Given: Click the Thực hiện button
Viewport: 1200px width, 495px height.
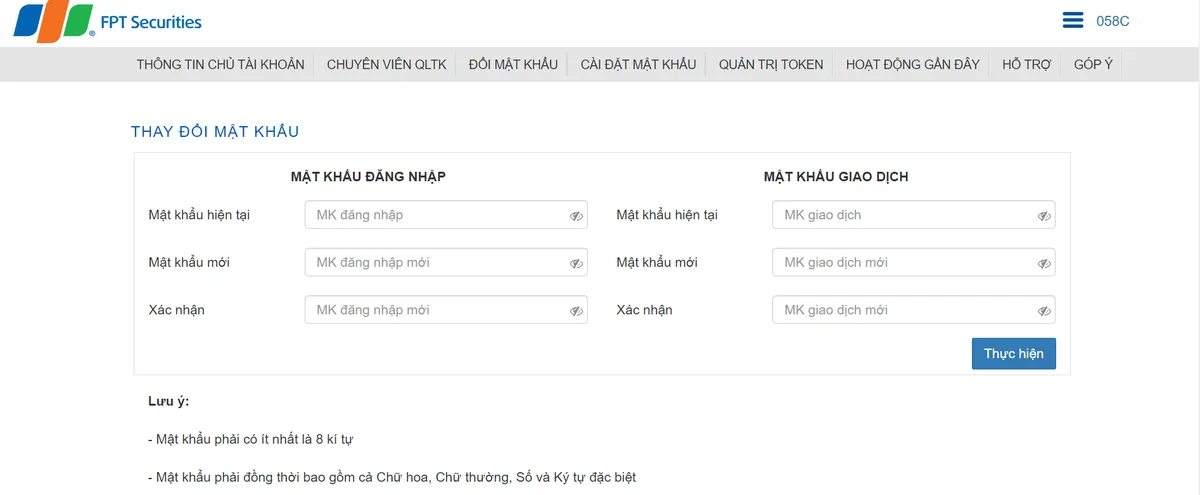Looking at the screenshot, I should point(1014,354).
